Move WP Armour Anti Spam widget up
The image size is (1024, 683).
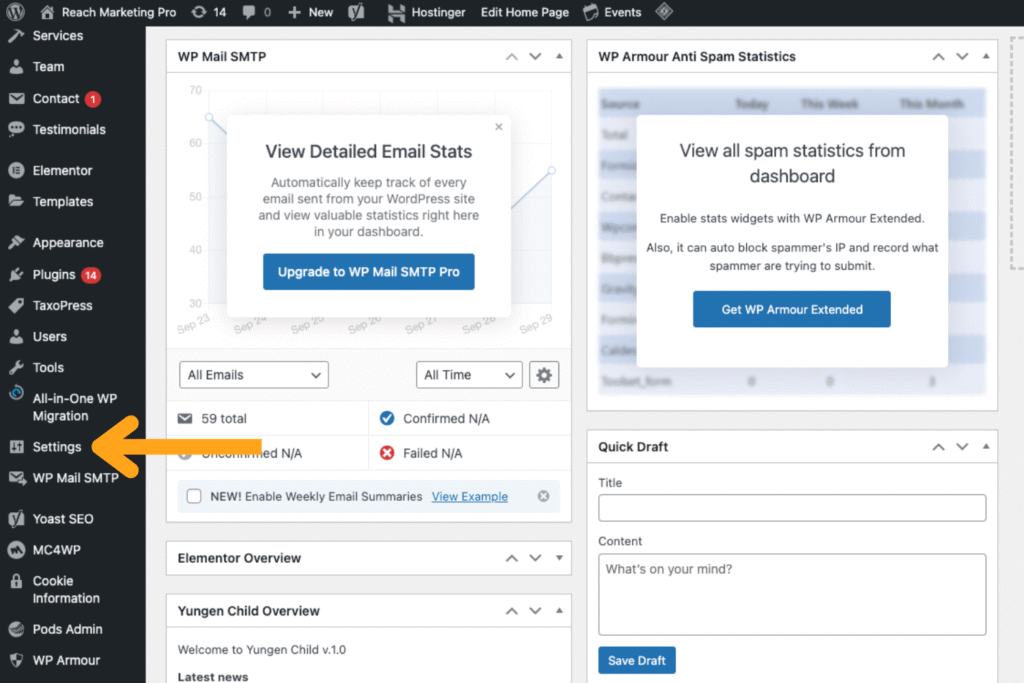point(938,57)
